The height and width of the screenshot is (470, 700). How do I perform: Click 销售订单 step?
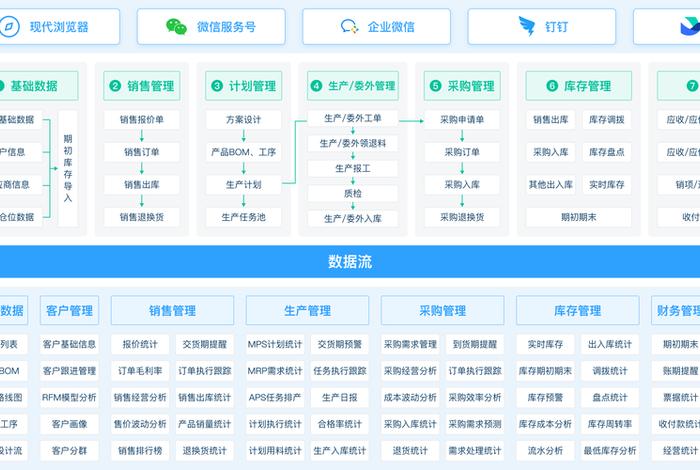142,152
